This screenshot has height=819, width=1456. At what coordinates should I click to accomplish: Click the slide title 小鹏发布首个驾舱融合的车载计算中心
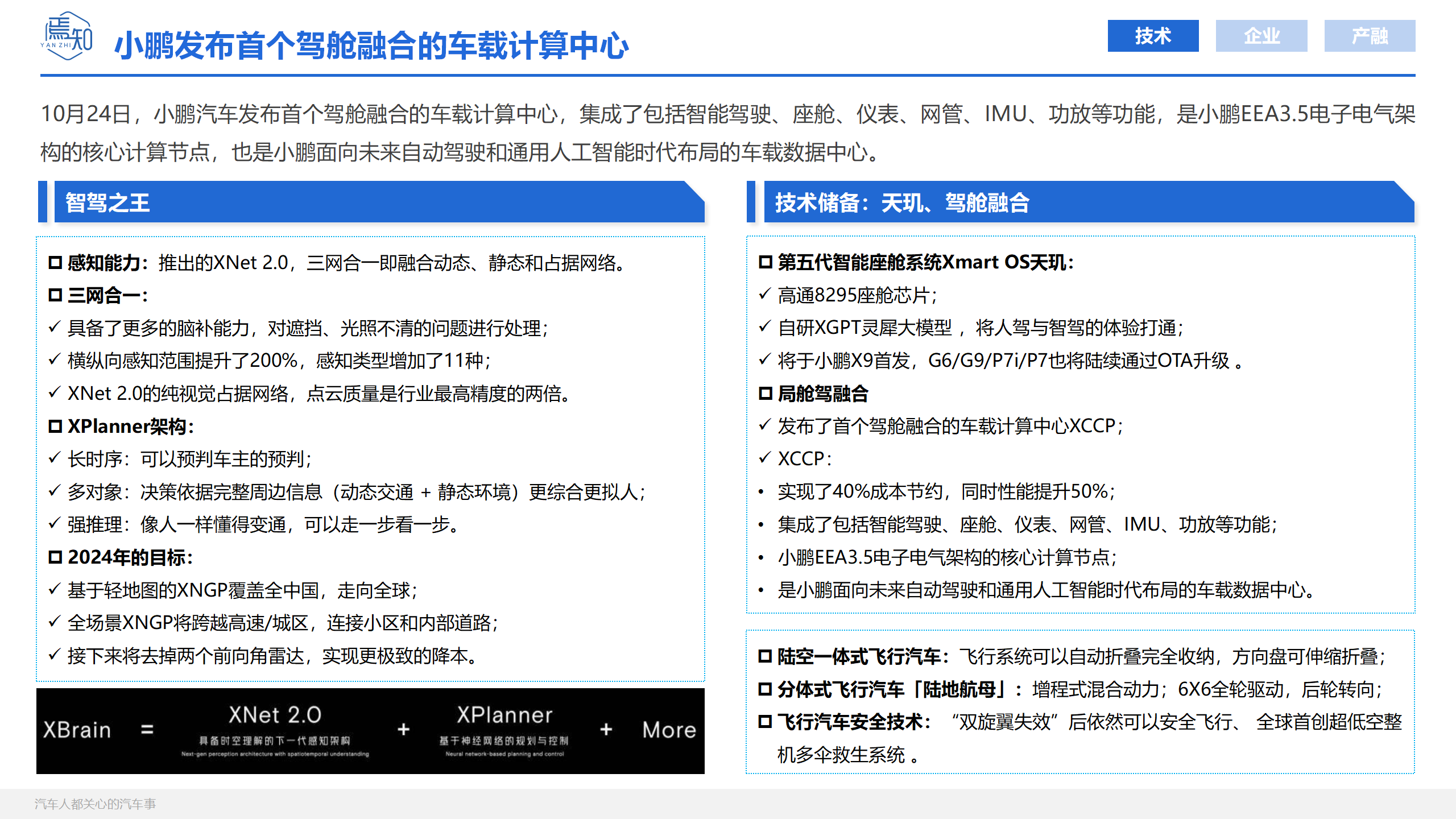371,45
